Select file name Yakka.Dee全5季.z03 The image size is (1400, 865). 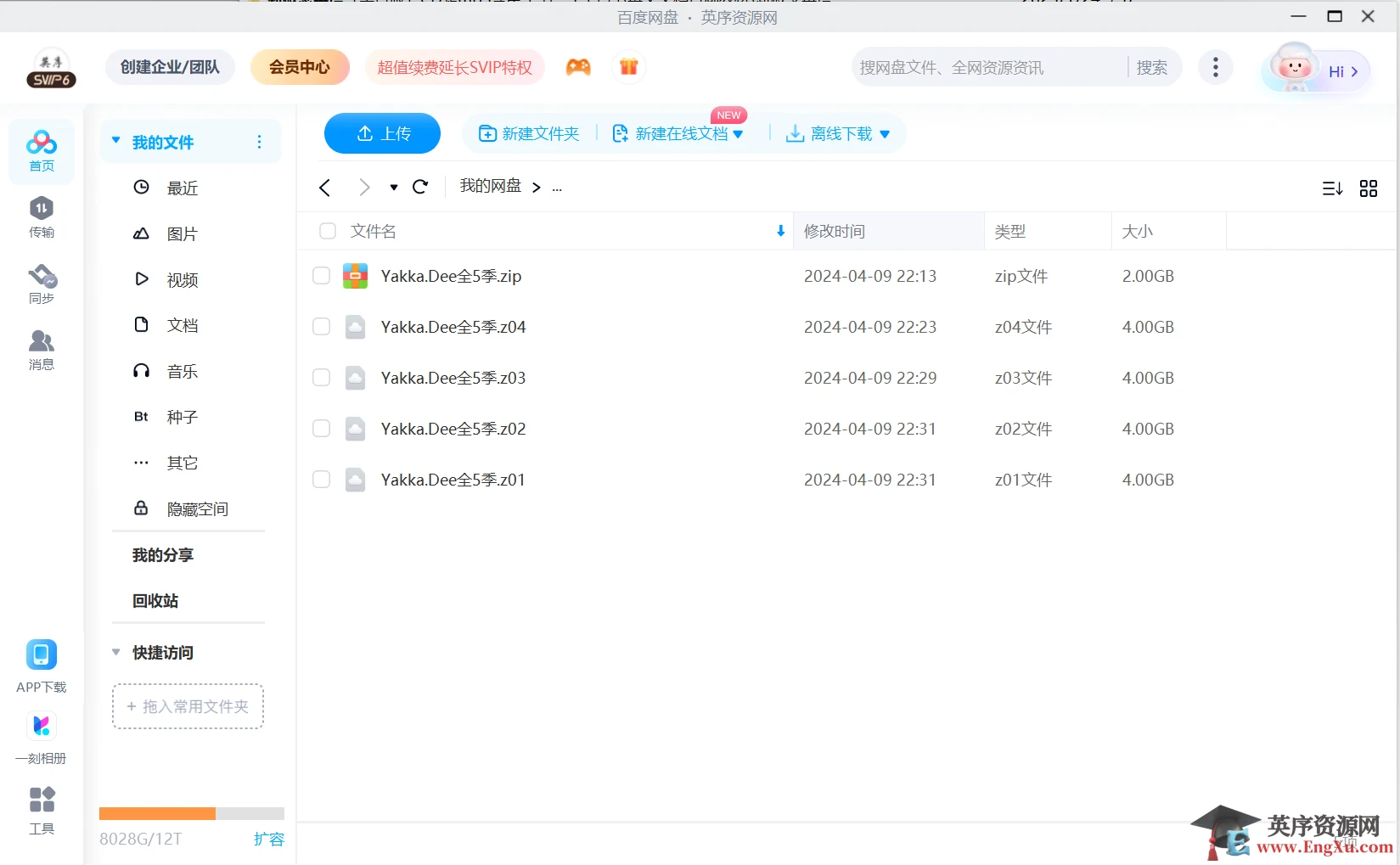[x=453, y=378]
